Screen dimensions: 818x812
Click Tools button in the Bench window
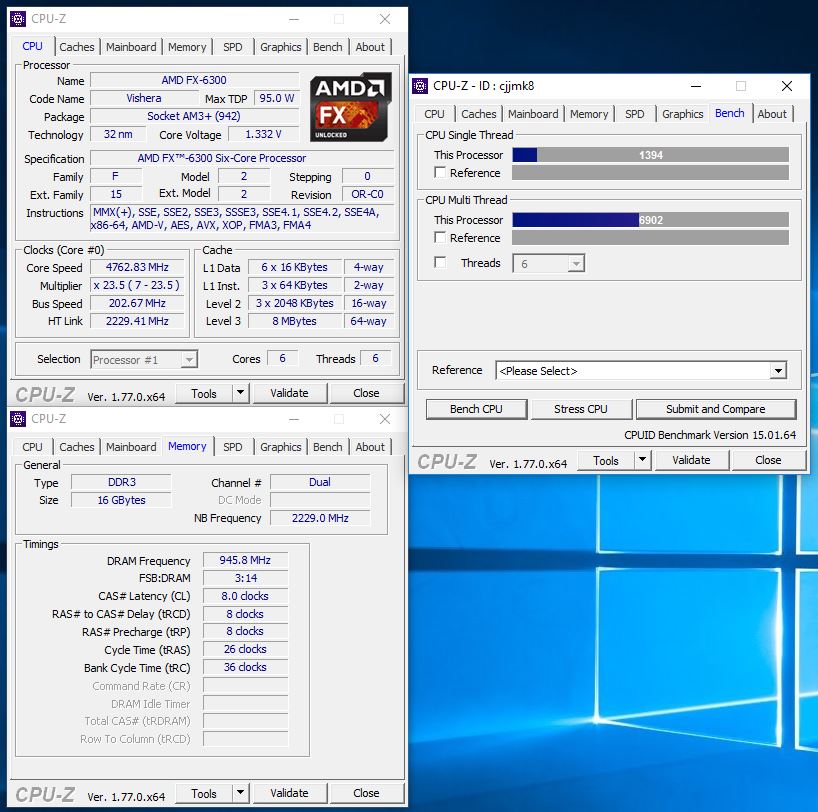pyautogui.click(x=606, y=460)
